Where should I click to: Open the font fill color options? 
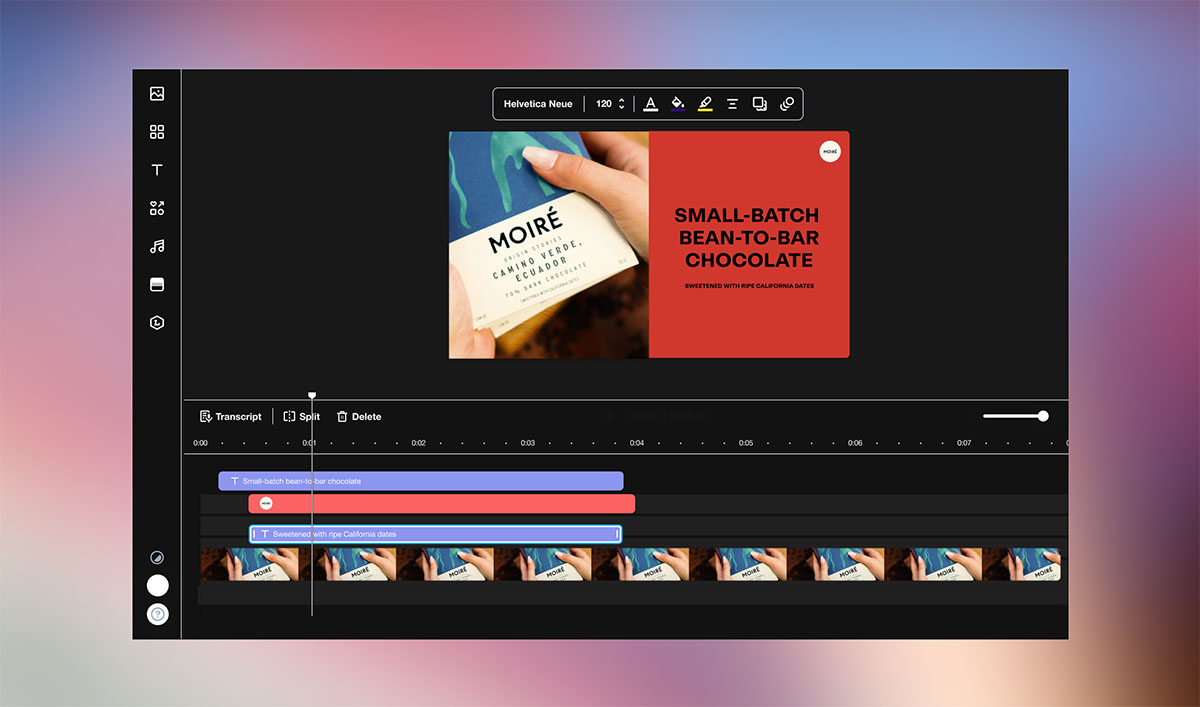tap(677, 103)
